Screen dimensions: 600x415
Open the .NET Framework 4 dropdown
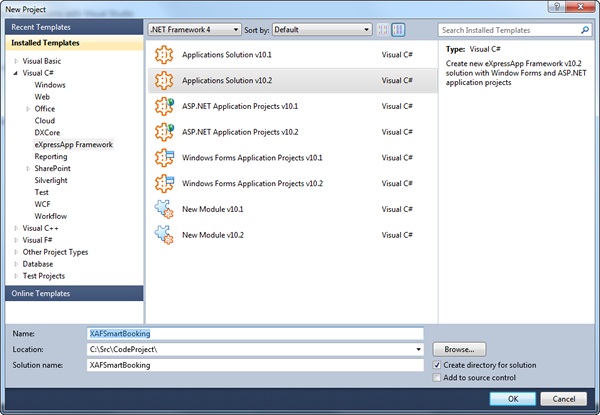194,29
